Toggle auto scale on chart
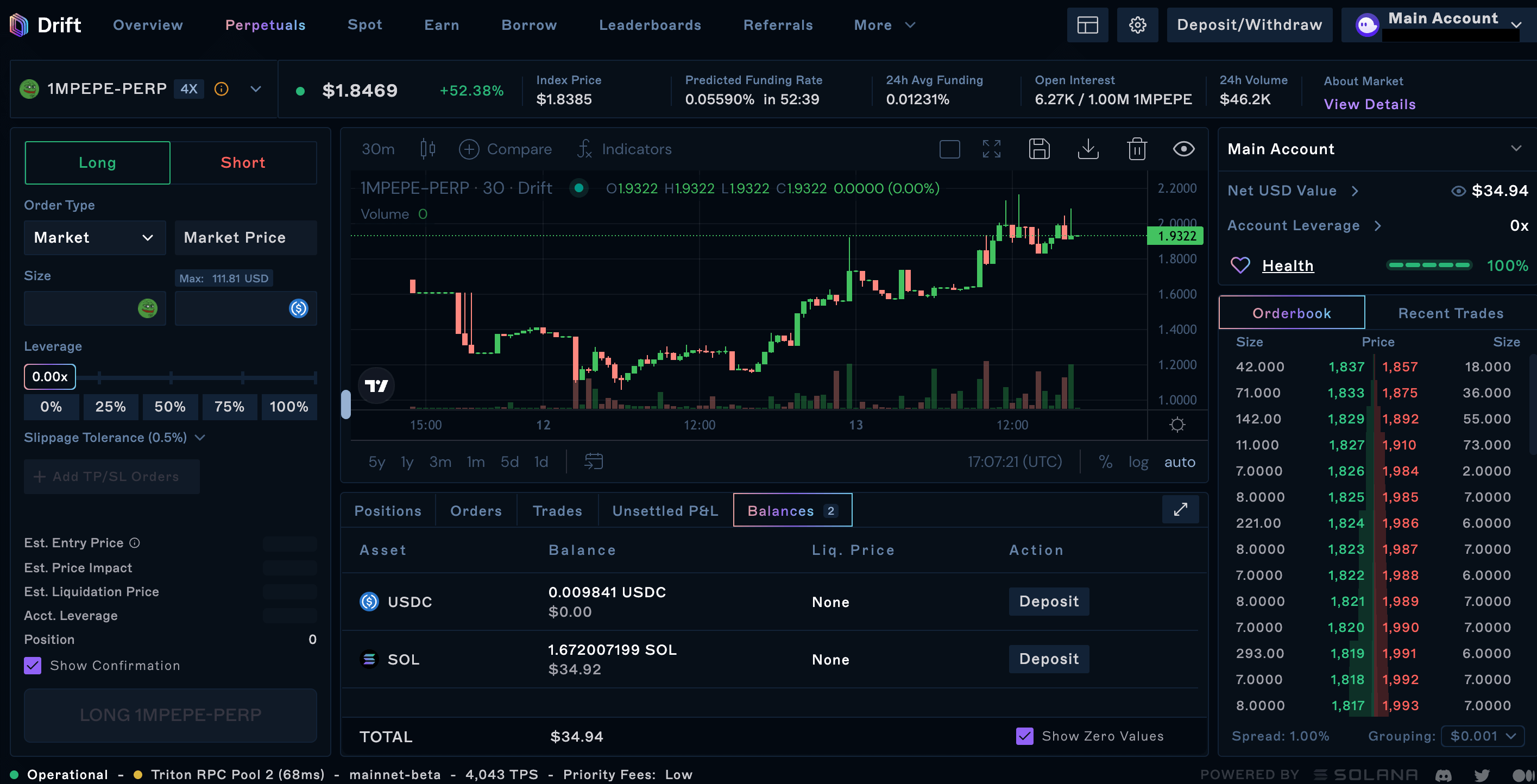Viewport: 1537px width, 784px height. pyautogui.click(x=1180, y=462)
